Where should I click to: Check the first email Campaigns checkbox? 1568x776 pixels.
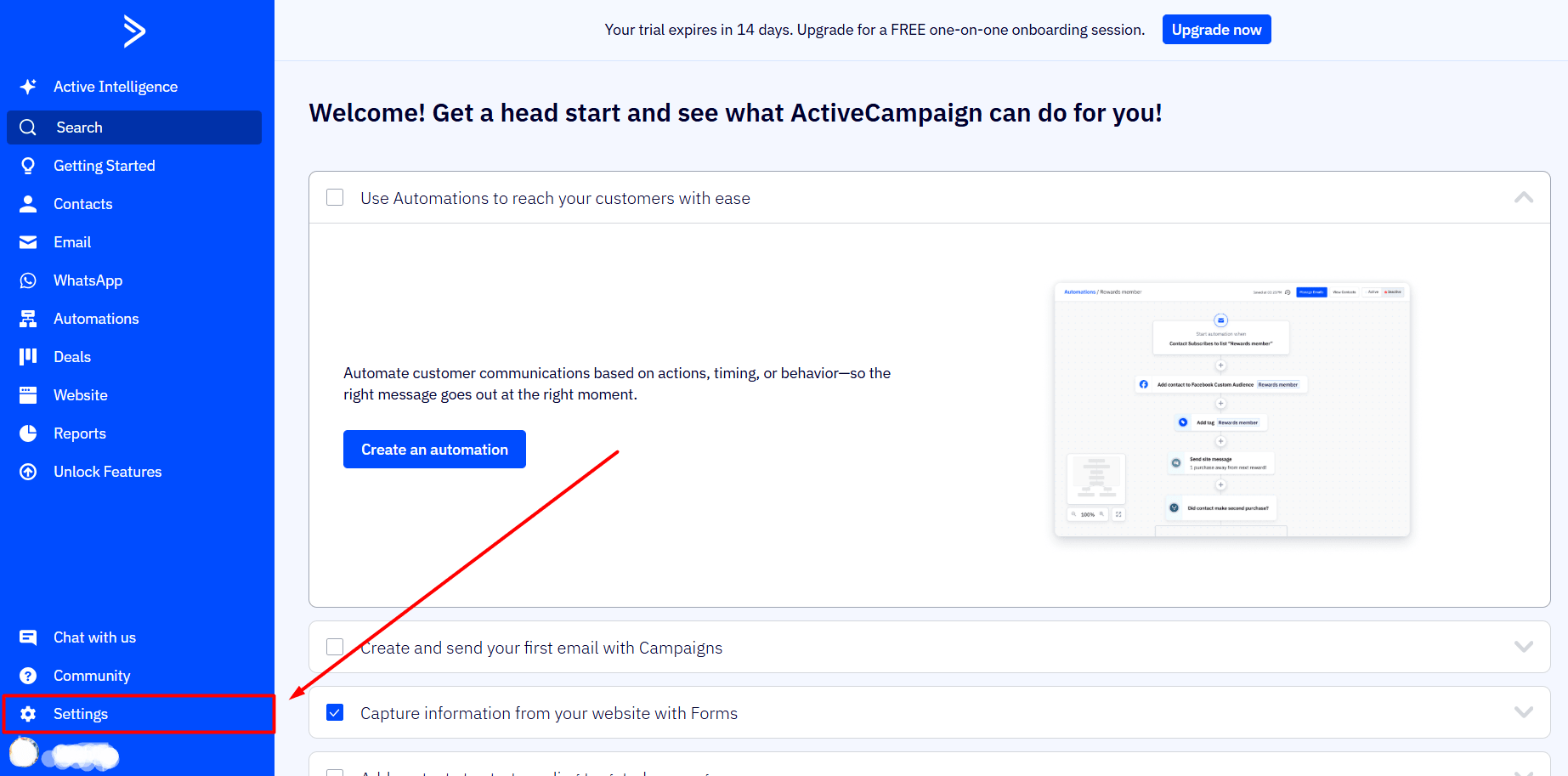pos(335,647)
